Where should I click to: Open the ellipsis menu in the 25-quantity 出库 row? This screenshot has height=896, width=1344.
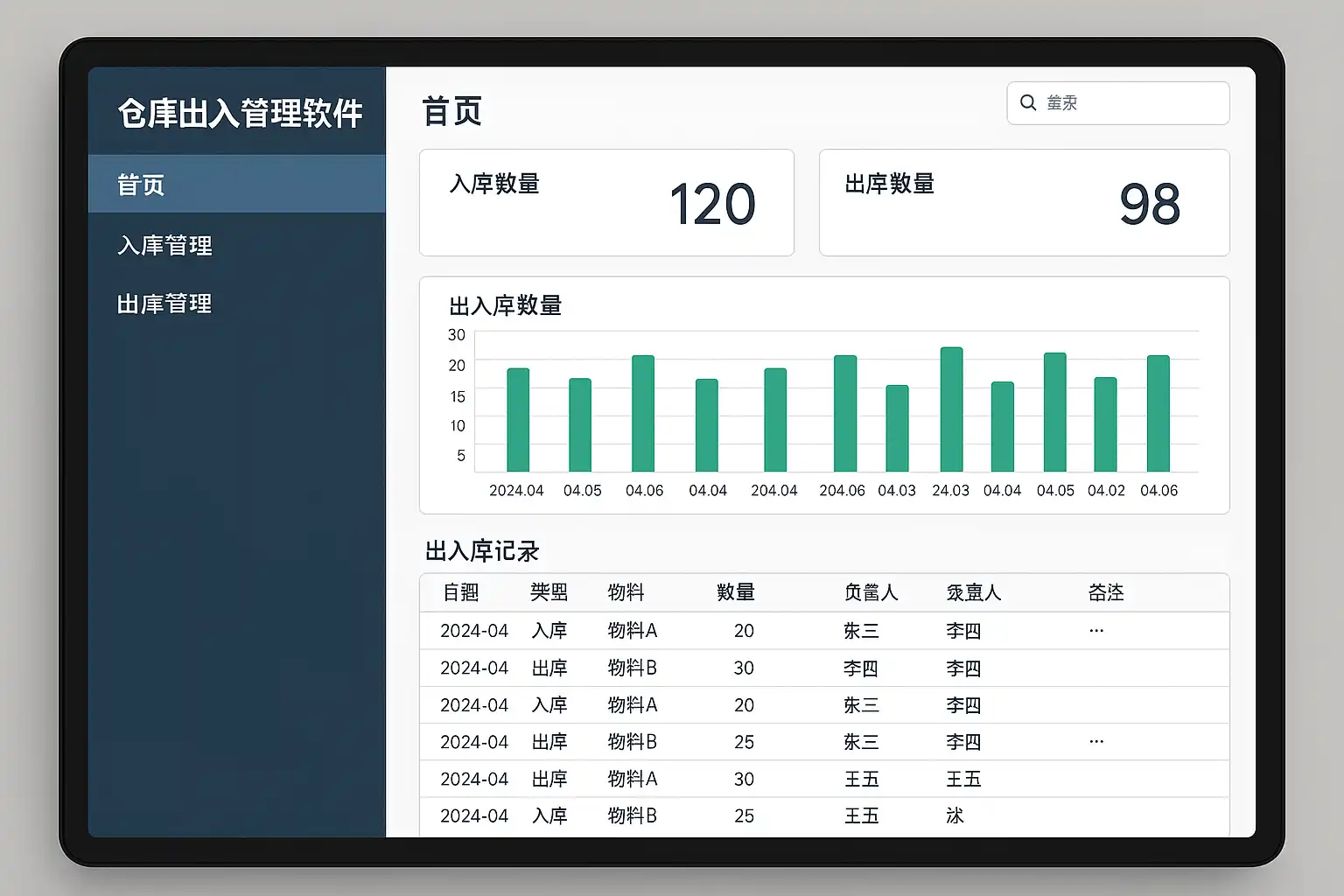(1096, 742)
